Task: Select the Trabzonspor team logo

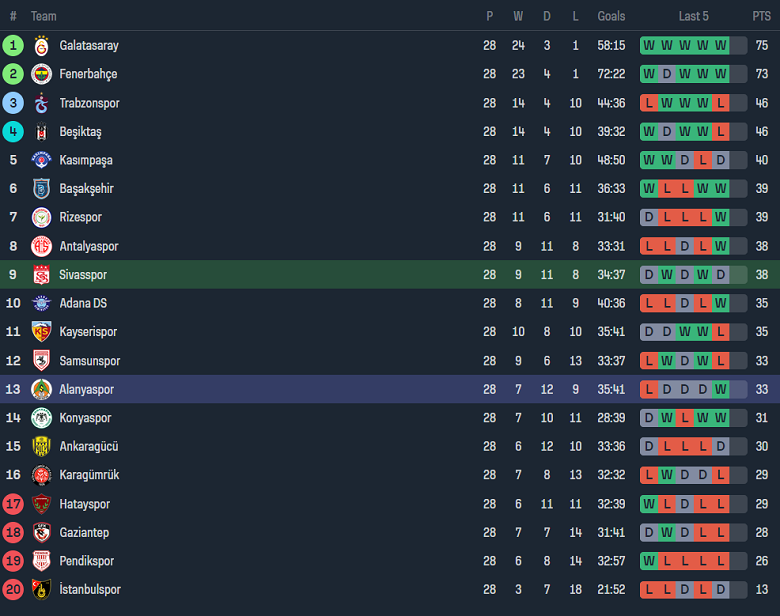Action: [x=41, y=103]
